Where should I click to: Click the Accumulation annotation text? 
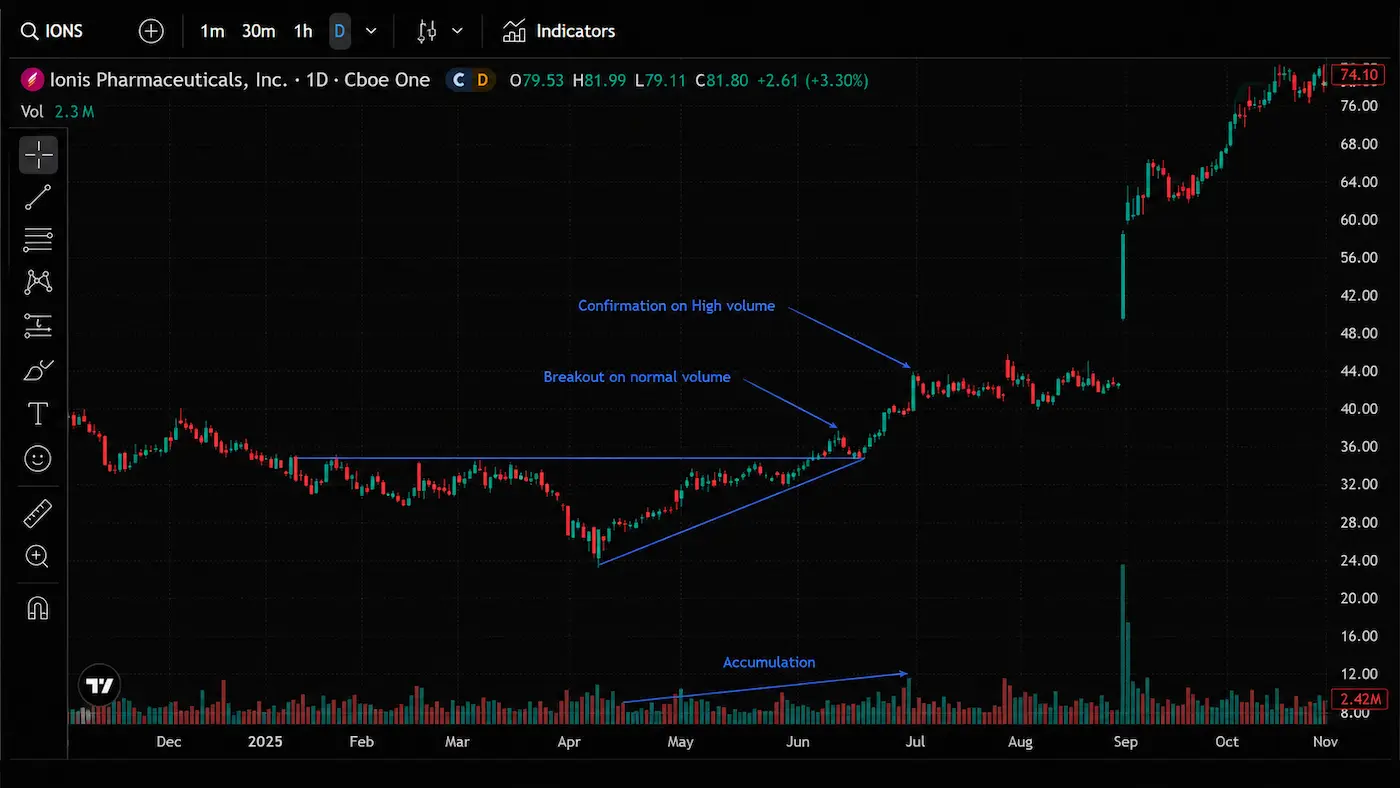(769, 662)
